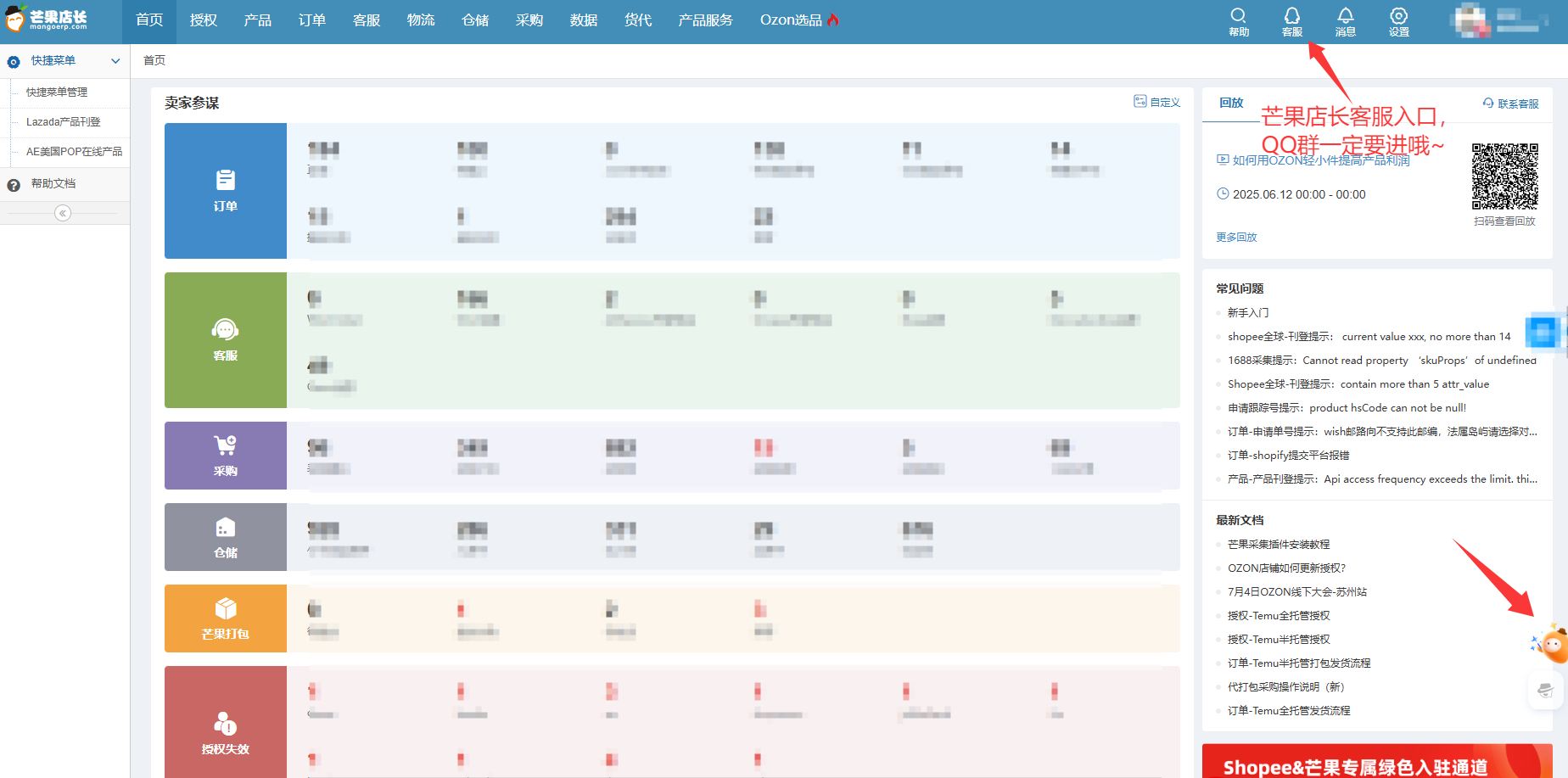Open the 产品 top menu

(x=257, y=20)
